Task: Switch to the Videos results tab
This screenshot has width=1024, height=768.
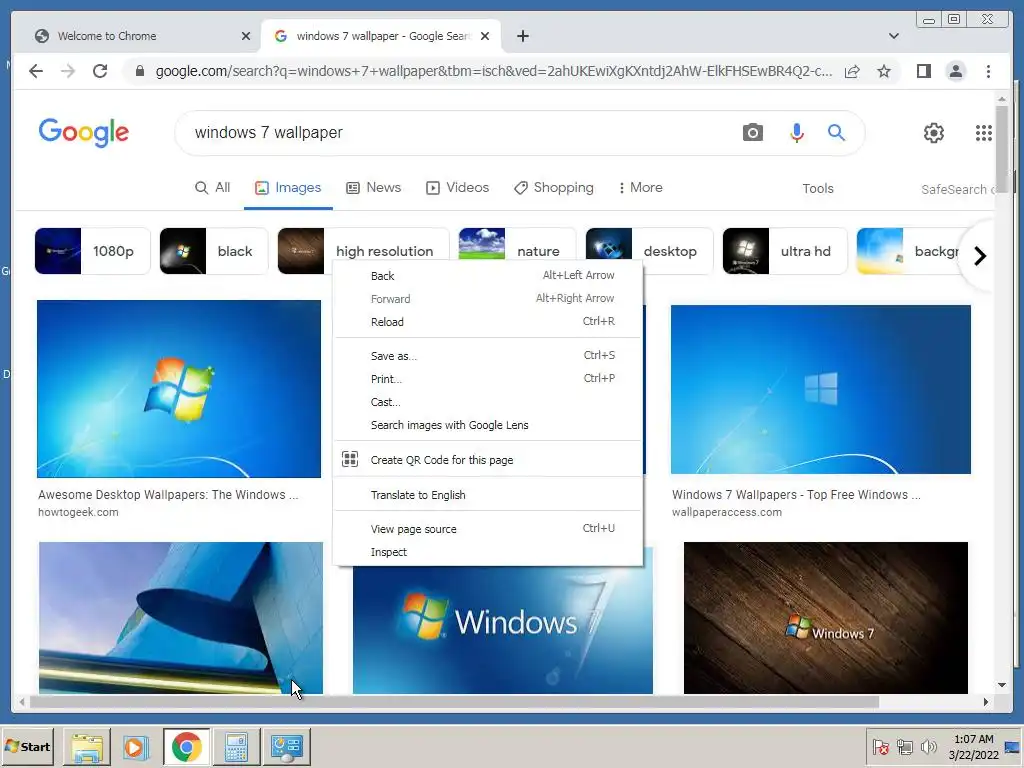Action: click(457, 187)
